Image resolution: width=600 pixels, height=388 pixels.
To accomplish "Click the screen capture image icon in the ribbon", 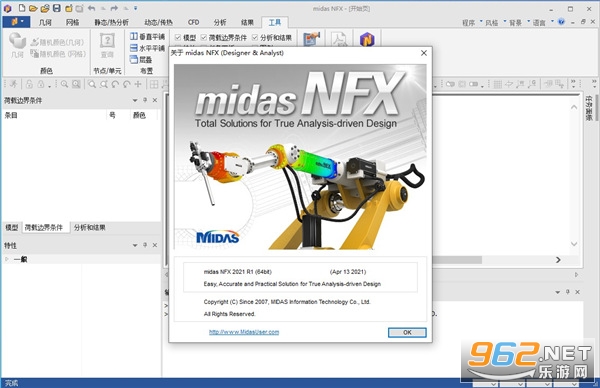I will (x=311, y=39).
